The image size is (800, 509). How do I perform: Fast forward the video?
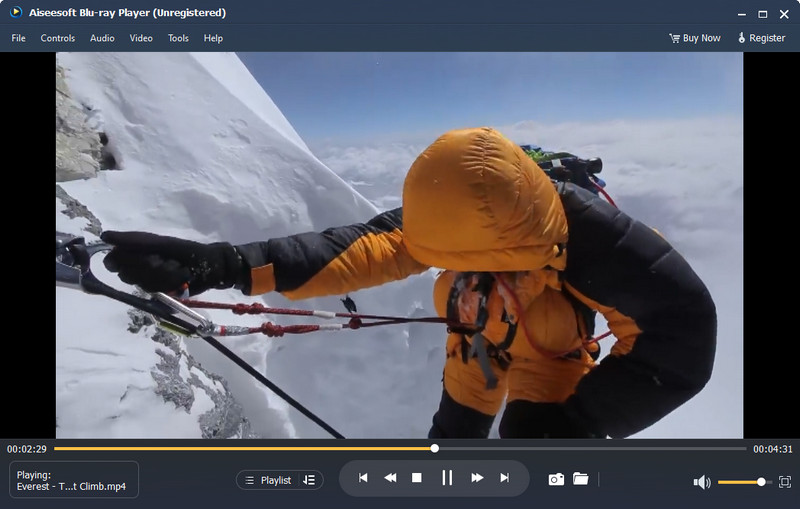[x=477, y=478]
